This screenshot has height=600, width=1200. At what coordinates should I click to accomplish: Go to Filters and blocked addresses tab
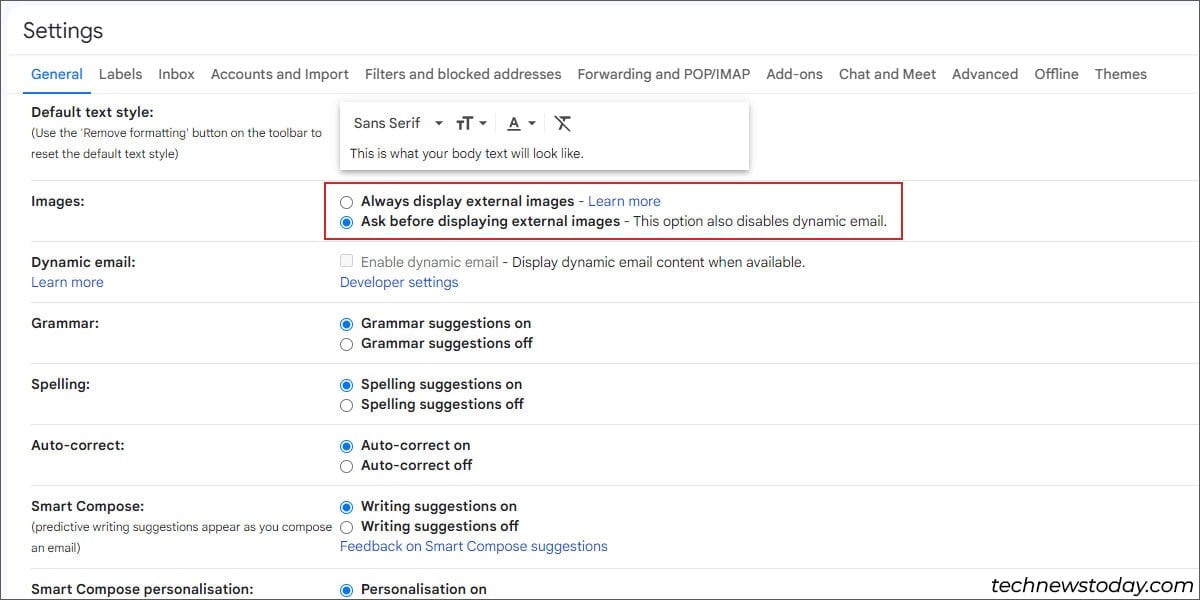point(463,74)
